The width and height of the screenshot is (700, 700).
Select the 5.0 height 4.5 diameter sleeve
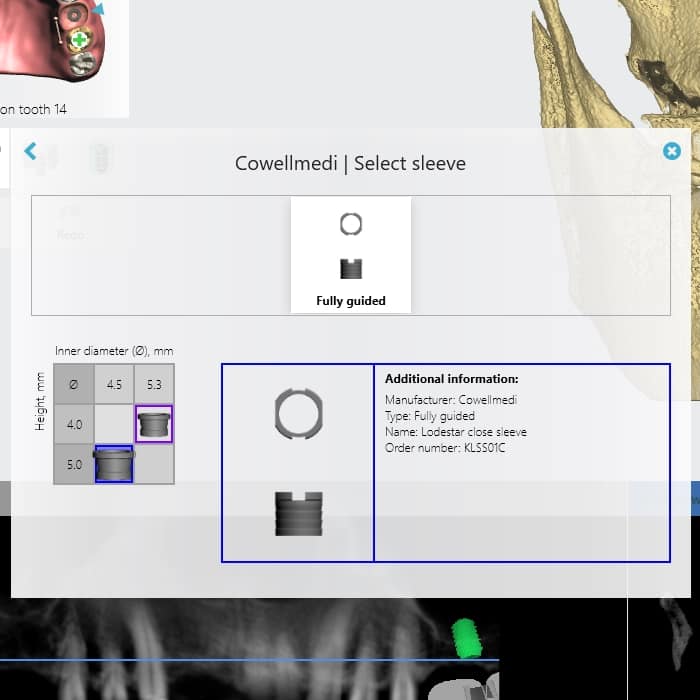(x=114, y=465)
